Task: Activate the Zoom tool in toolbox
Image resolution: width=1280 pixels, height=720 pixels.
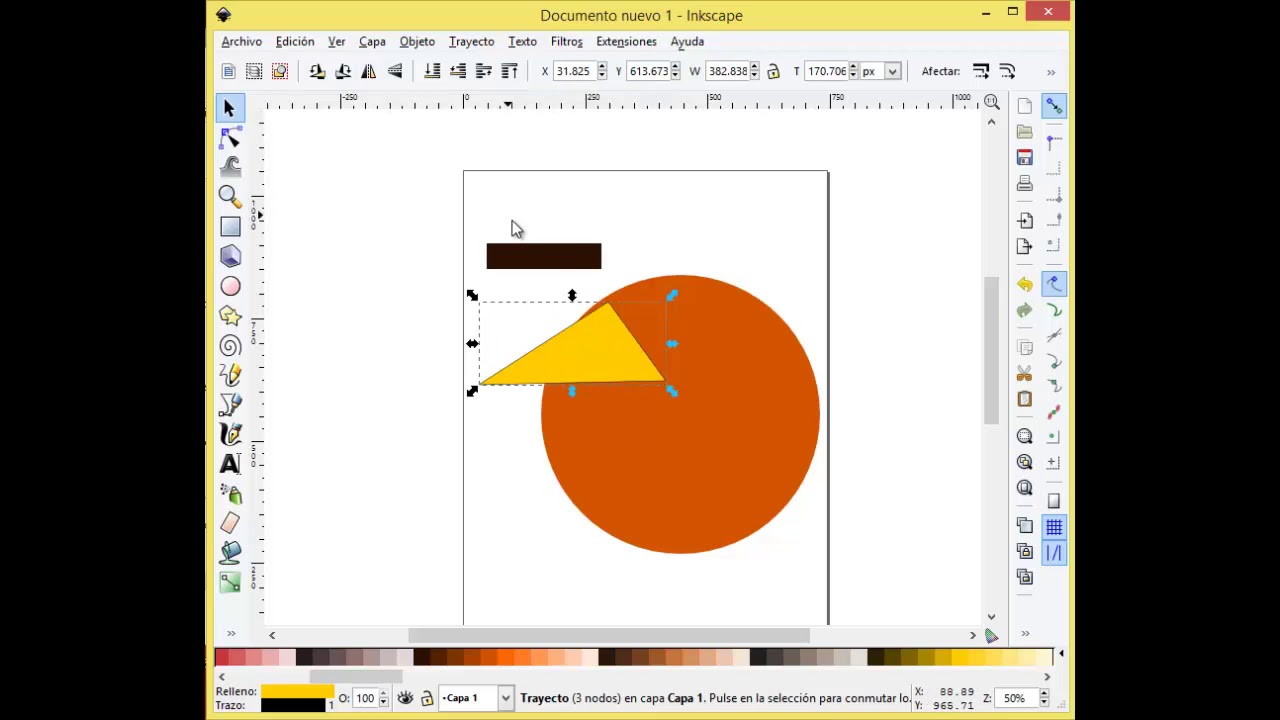Action: 230,196
